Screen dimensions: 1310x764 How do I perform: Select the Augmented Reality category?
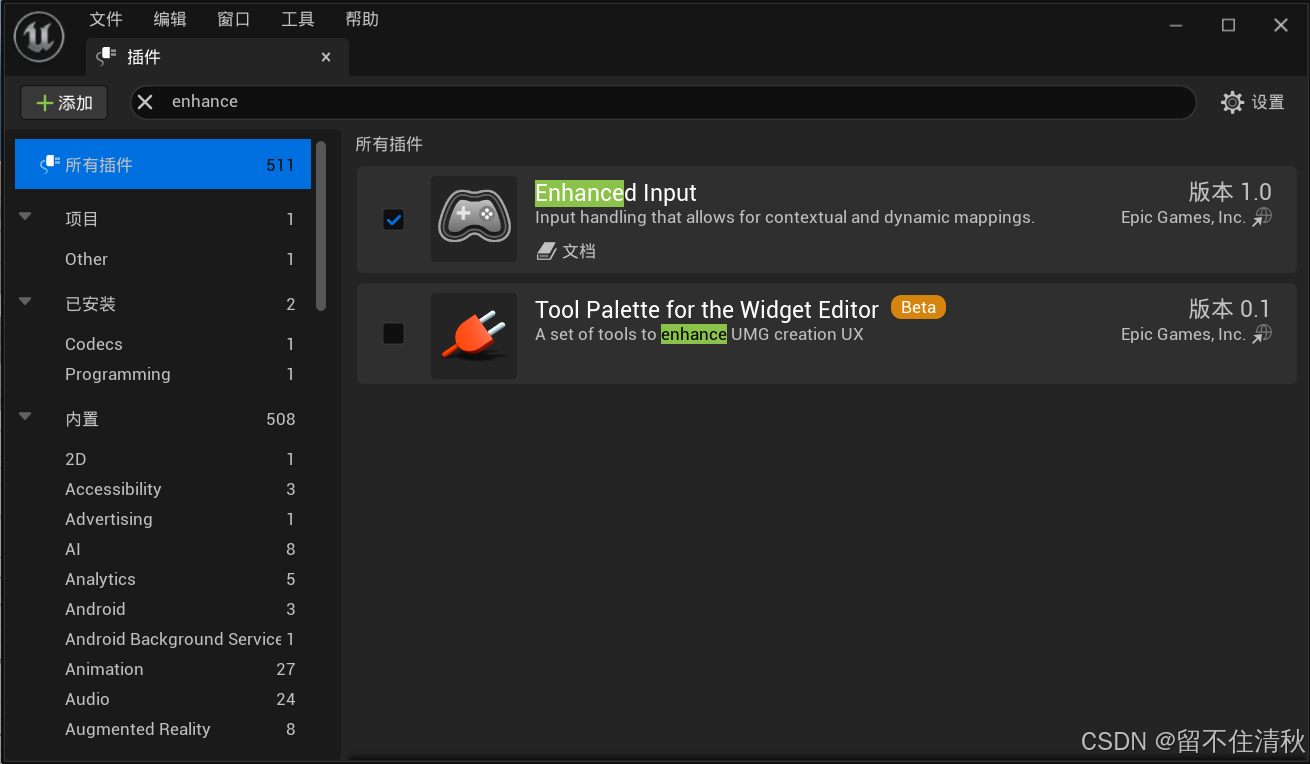(x=163, y=729)
